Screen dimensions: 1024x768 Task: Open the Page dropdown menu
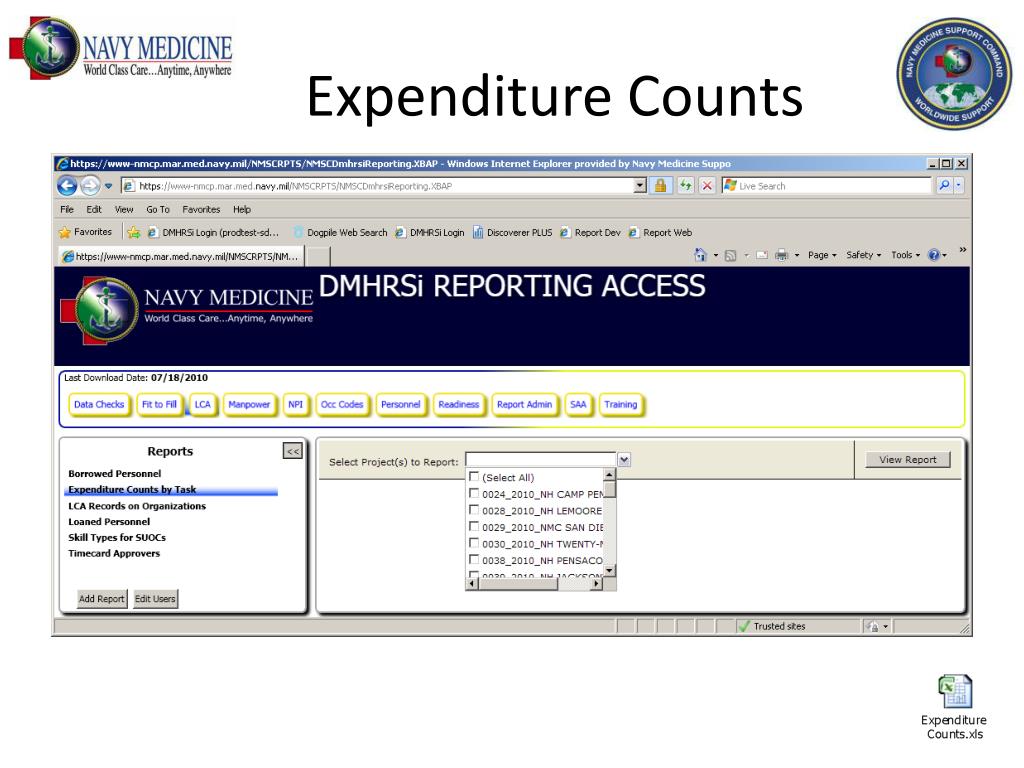(822, 255)
